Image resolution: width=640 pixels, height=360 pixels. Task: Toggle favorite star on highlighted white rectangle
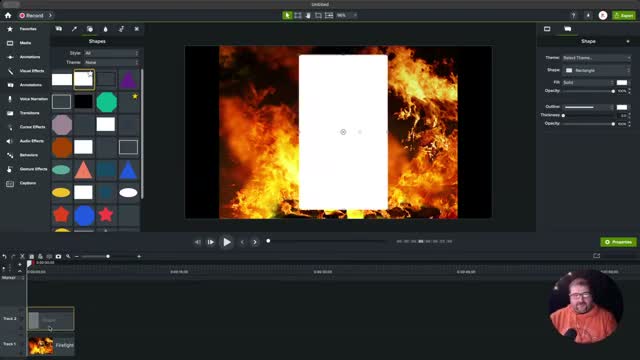point(90,74)
